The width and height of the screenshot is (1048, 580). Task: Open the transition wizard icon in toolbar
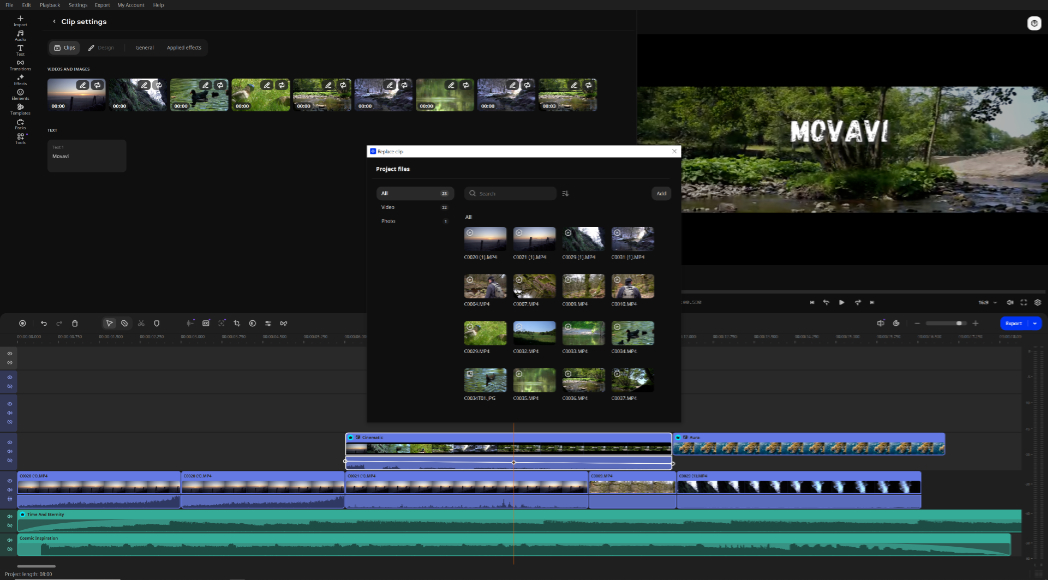(283, 323)
